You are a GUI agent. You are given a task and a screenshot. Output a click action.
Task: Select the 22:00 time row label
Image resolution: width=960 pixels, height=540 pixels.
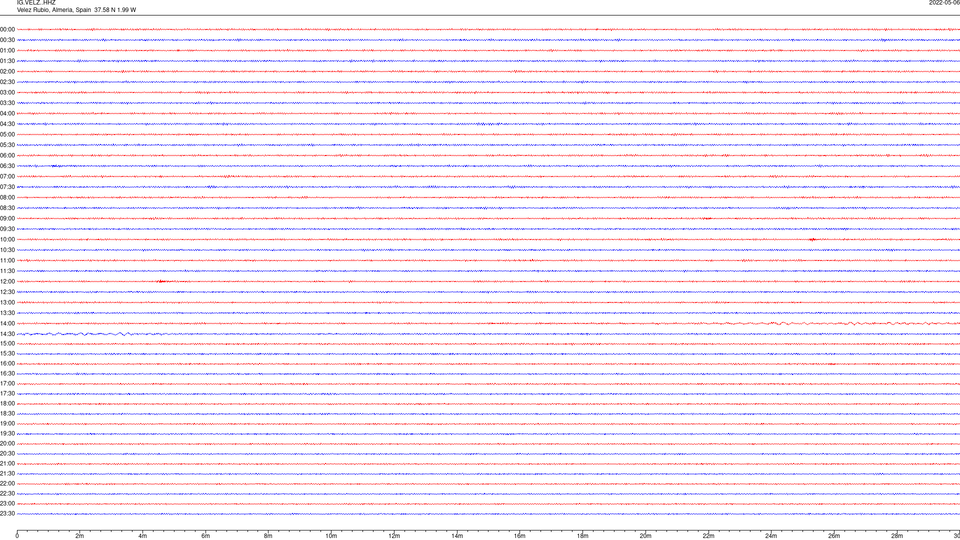click(x=7, y=484)
